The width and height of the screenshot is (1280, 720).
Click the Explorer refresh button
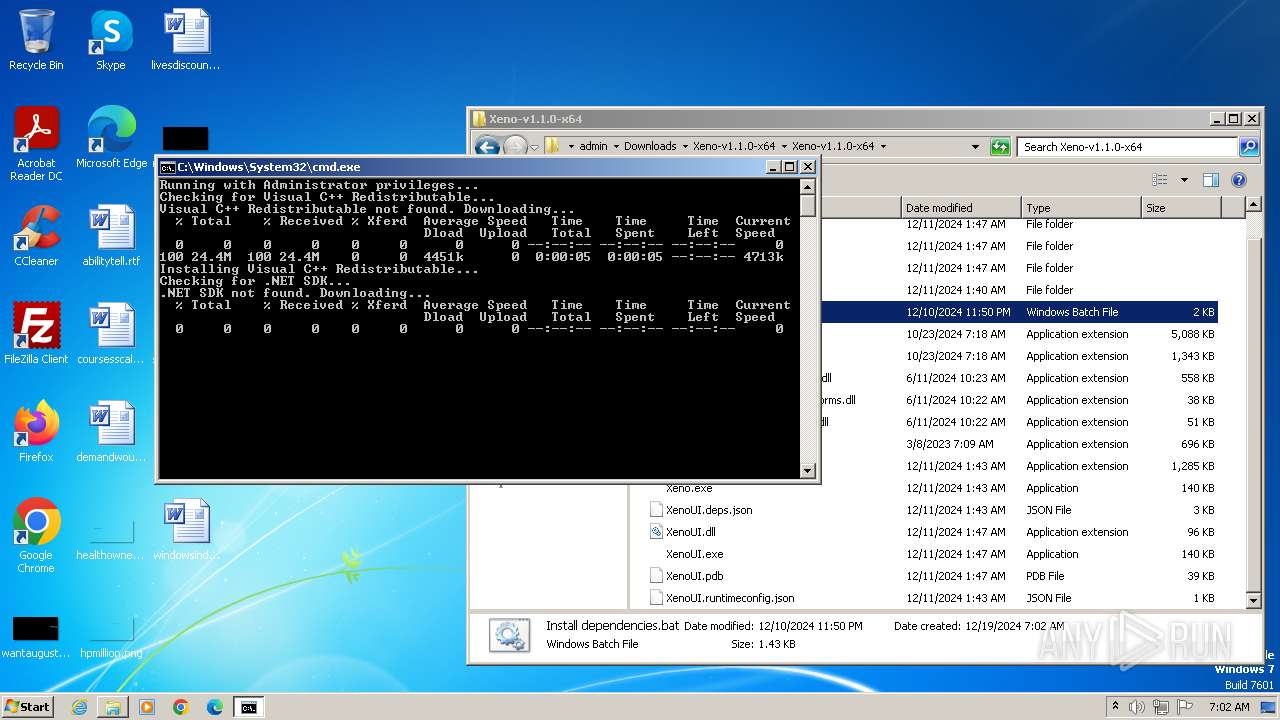(x=1000, y=147)
